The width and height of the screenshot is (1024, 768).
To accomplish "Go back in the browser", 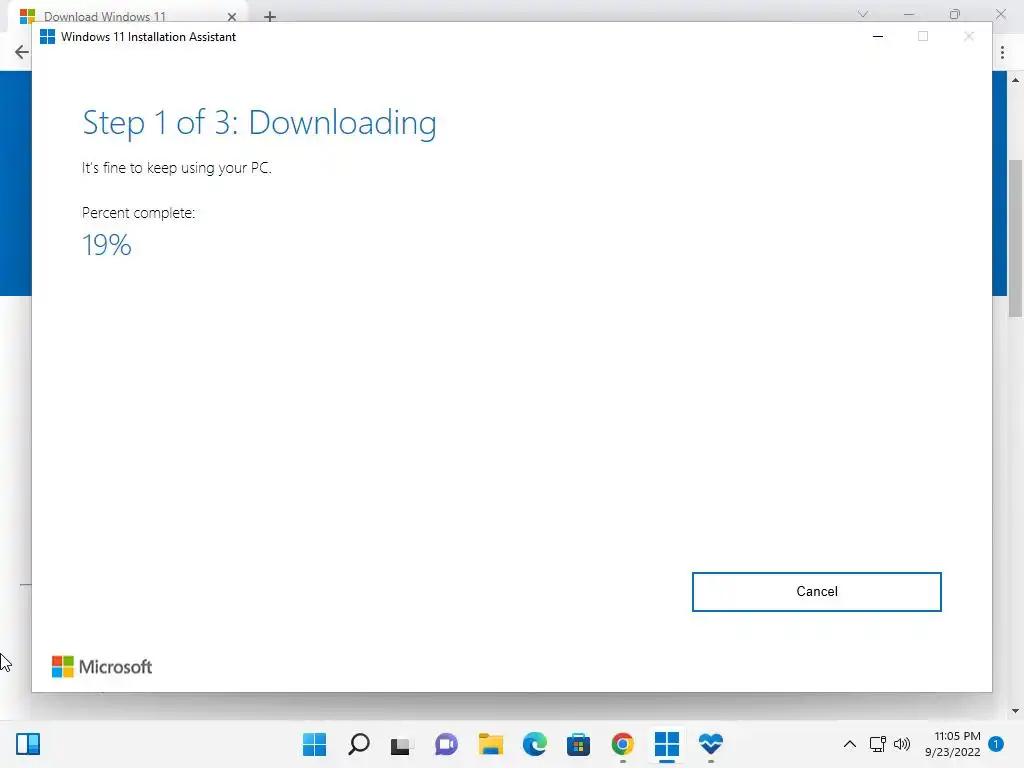I will (x=22, y=52).
